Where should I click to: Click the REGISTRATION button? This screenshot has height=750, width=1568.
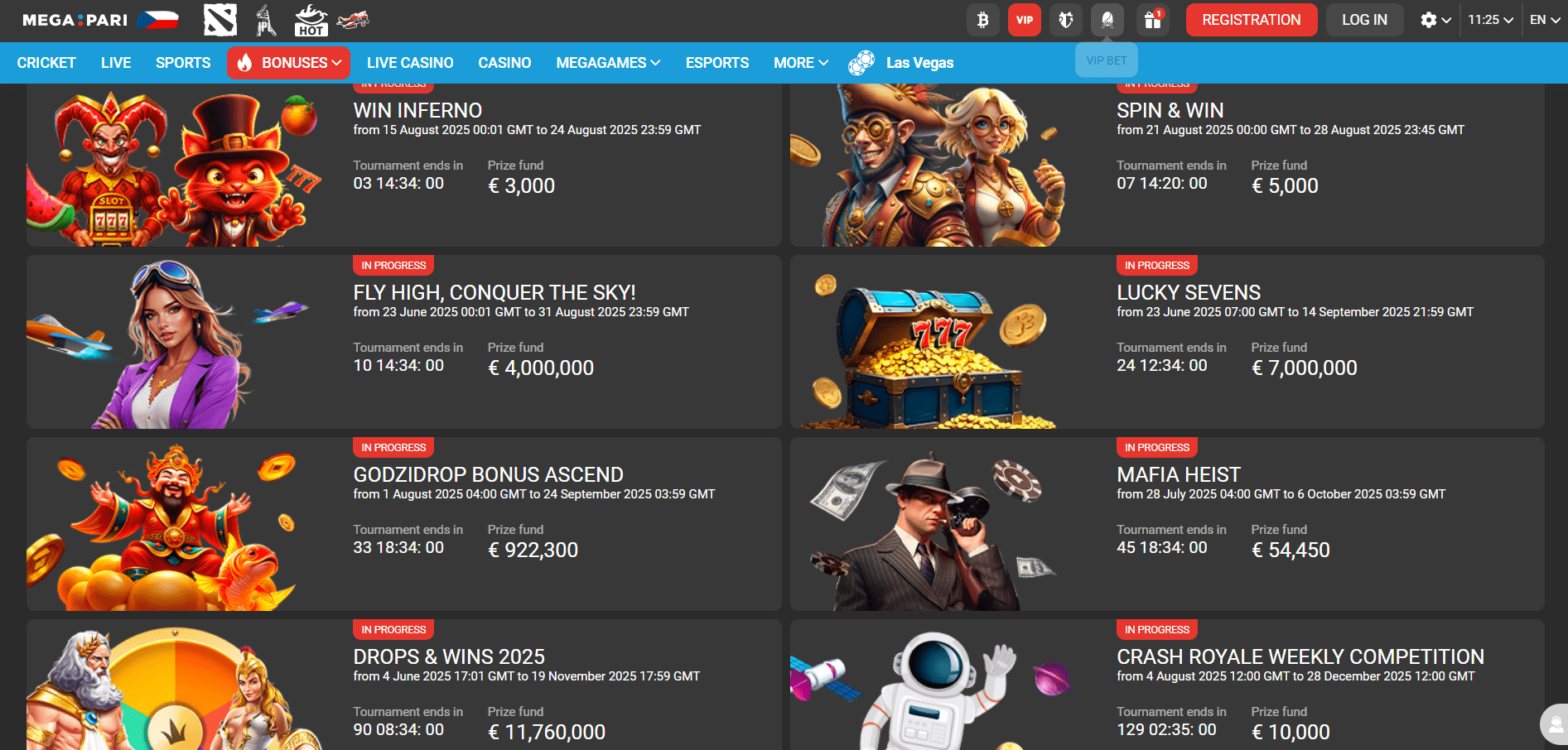pos(1252,20)
